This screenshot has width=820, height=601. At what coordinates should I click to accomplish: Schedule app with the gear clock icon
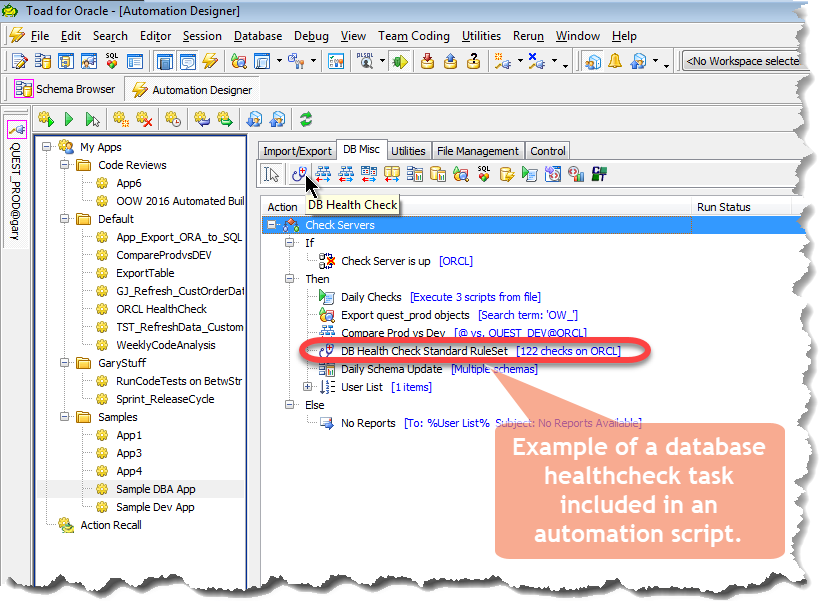pyautogui.click(x=173, y=119)
